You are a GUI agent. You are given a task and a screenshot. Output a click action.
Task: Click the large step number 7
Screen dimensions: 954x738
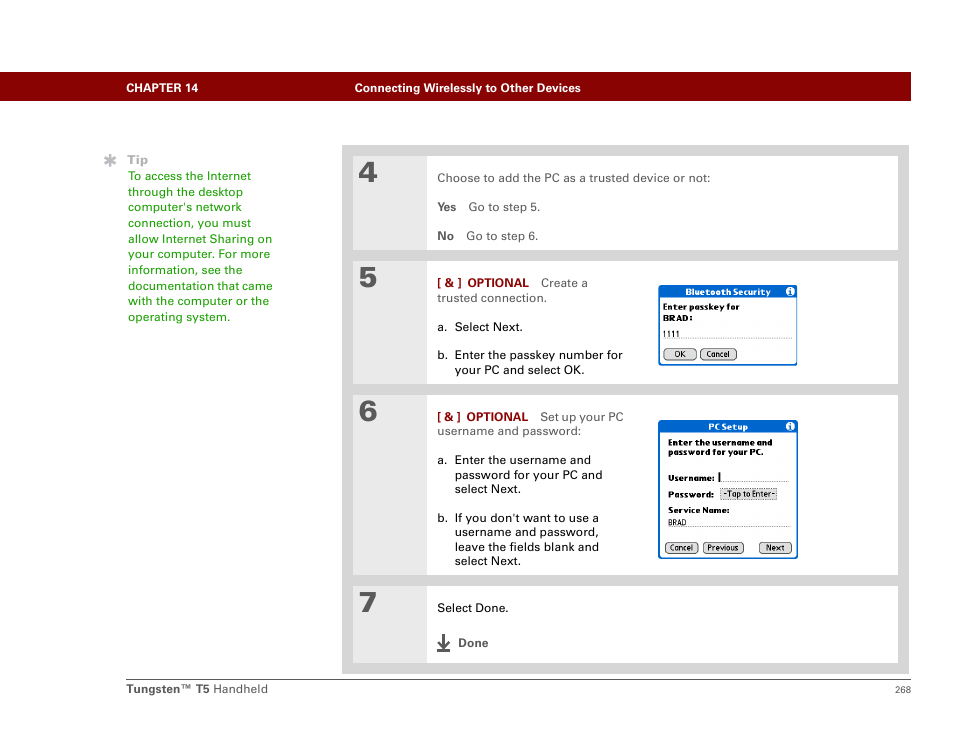[368, 603]
